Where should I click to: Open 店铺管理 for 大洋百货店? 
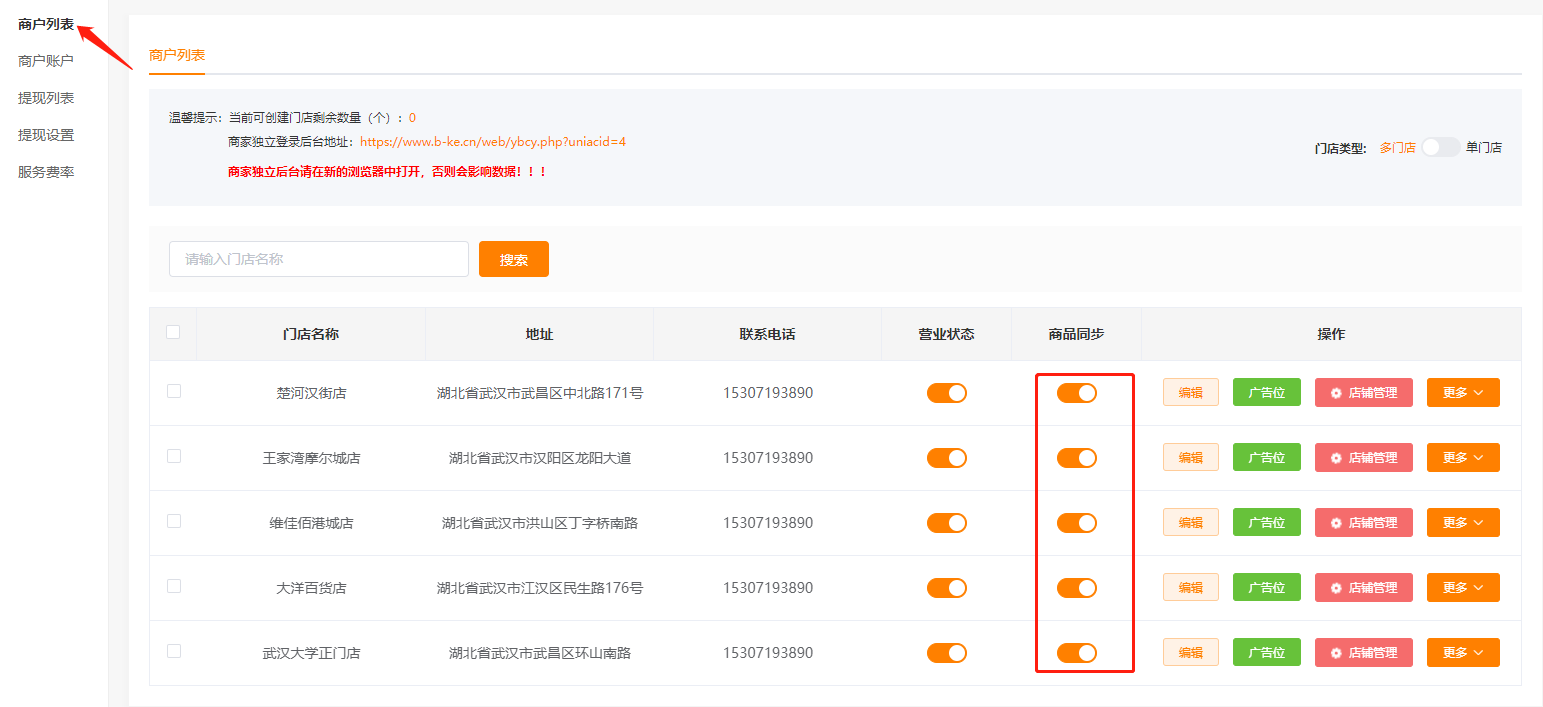point(1363,588)
